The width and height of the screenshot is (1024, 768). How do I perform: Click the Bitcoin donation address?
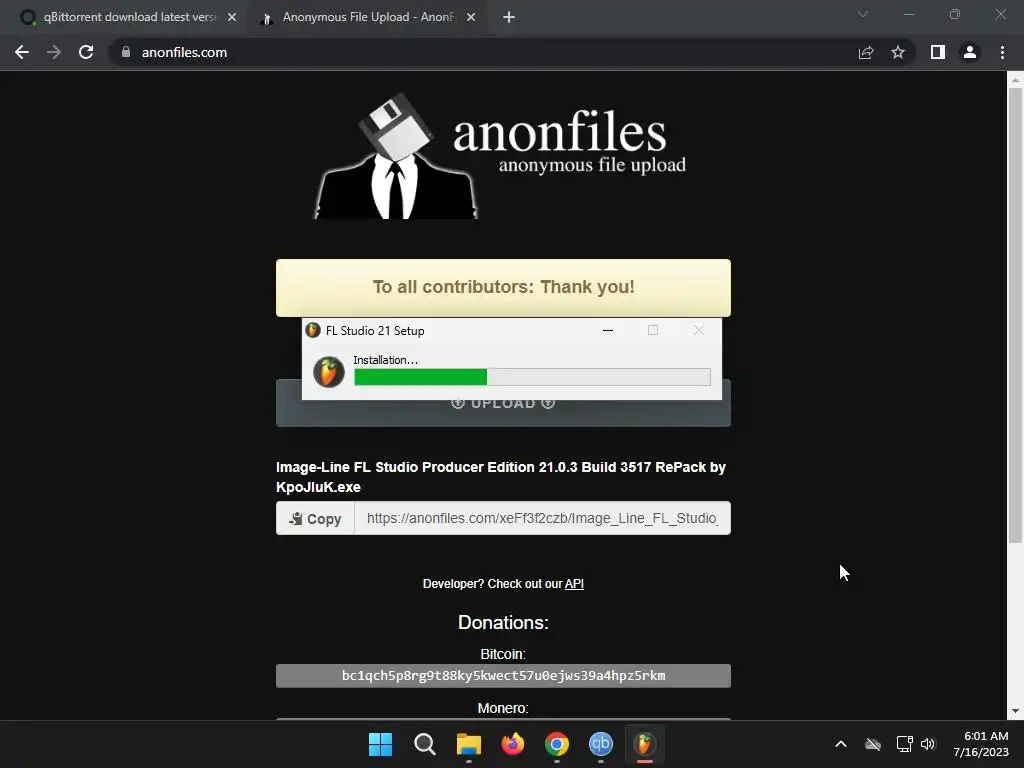pyautogui.click(x=504, y=676)
